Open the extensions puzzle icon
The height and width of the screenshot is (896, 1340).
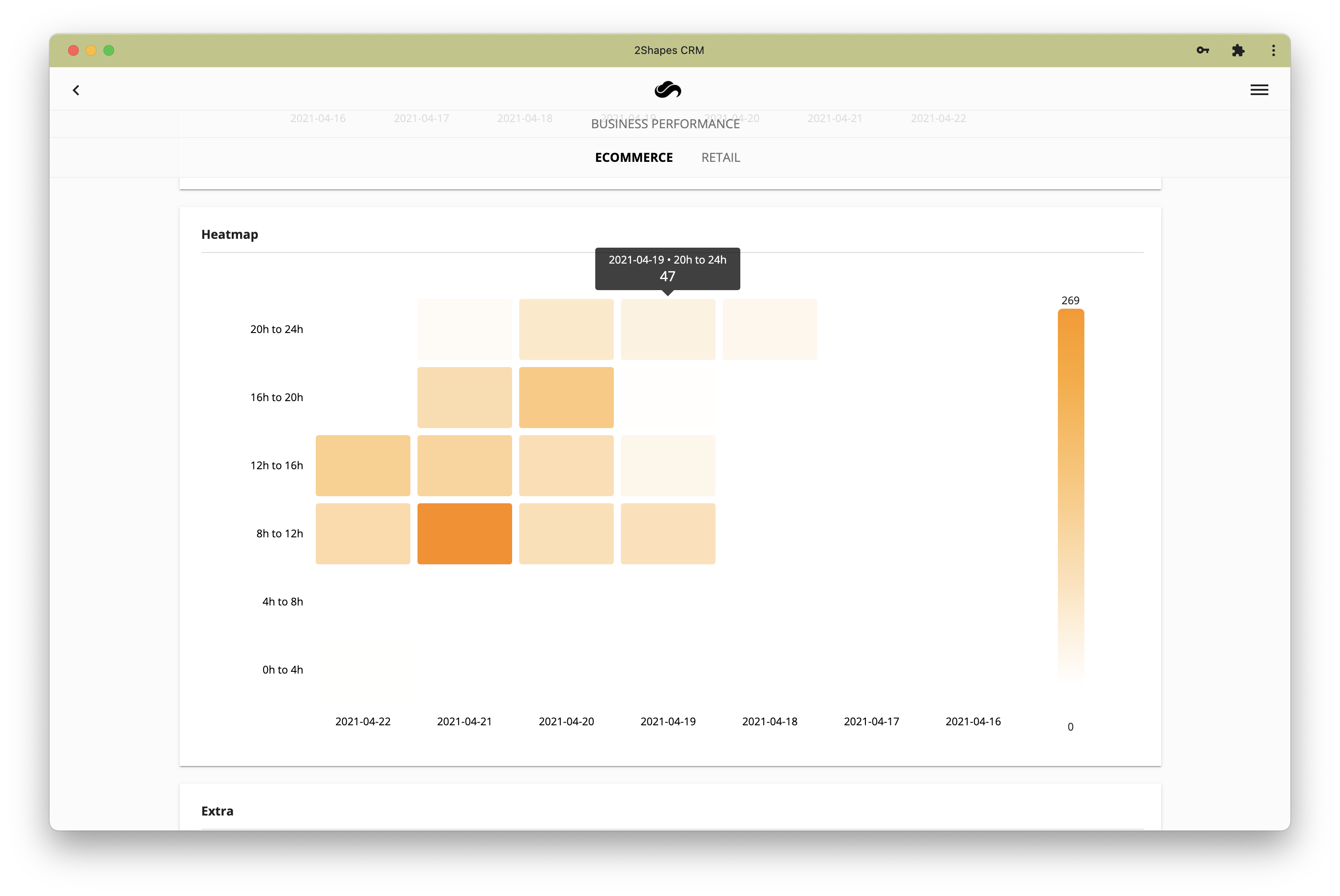click(1238, 50)
